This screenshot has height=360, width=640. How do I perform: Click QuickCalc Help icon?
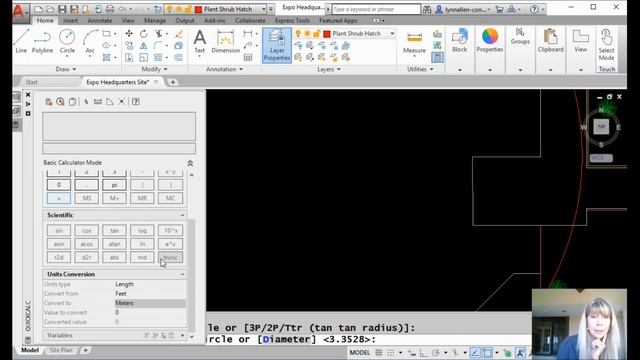(136, 102)
